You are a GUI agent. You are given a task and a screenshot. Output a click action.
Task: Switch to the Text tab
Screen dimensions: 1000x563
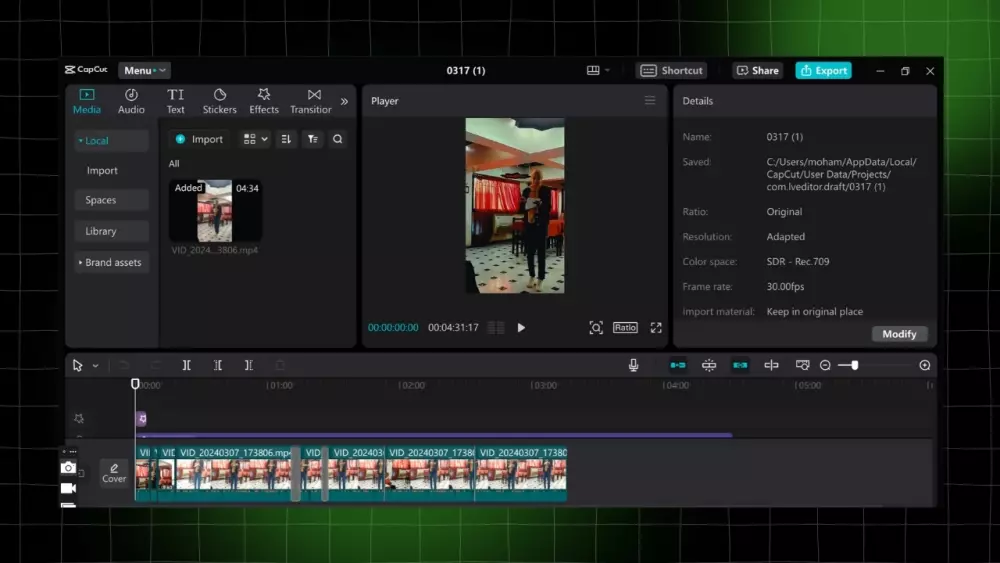click(x=175, y=101)
